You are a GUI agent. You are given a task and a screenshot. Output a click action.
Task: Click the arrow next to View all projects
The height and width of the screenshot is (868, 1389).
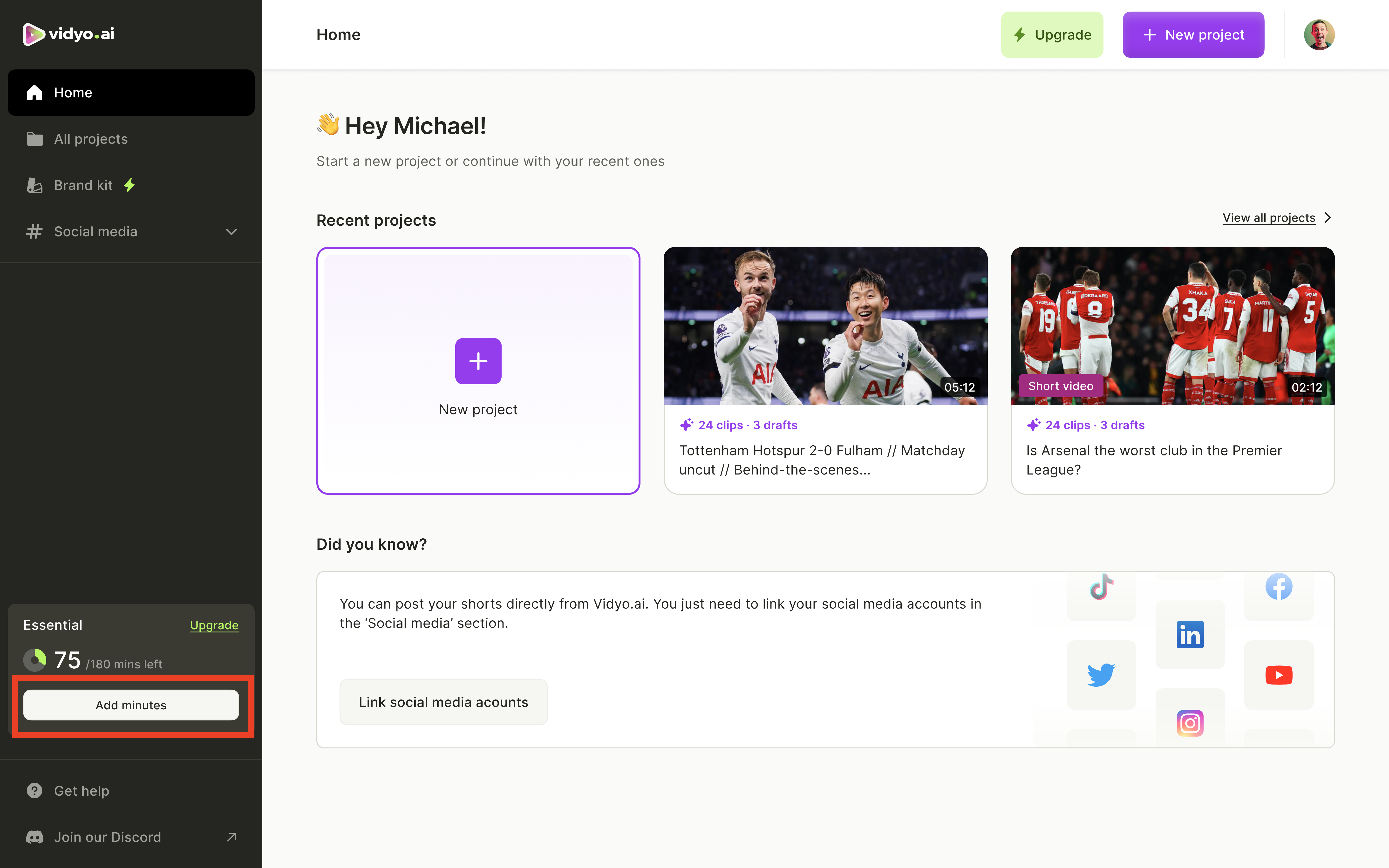[1328, 217]
